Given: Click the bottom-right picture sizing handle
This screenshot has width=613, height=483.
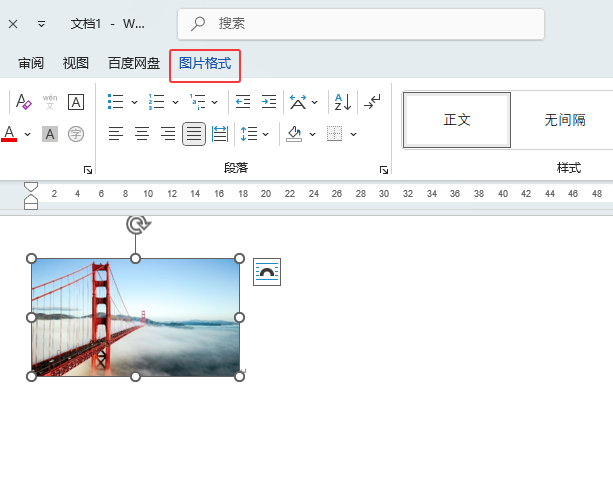Looking at the screenshot, I should click(x=239, y=376).
